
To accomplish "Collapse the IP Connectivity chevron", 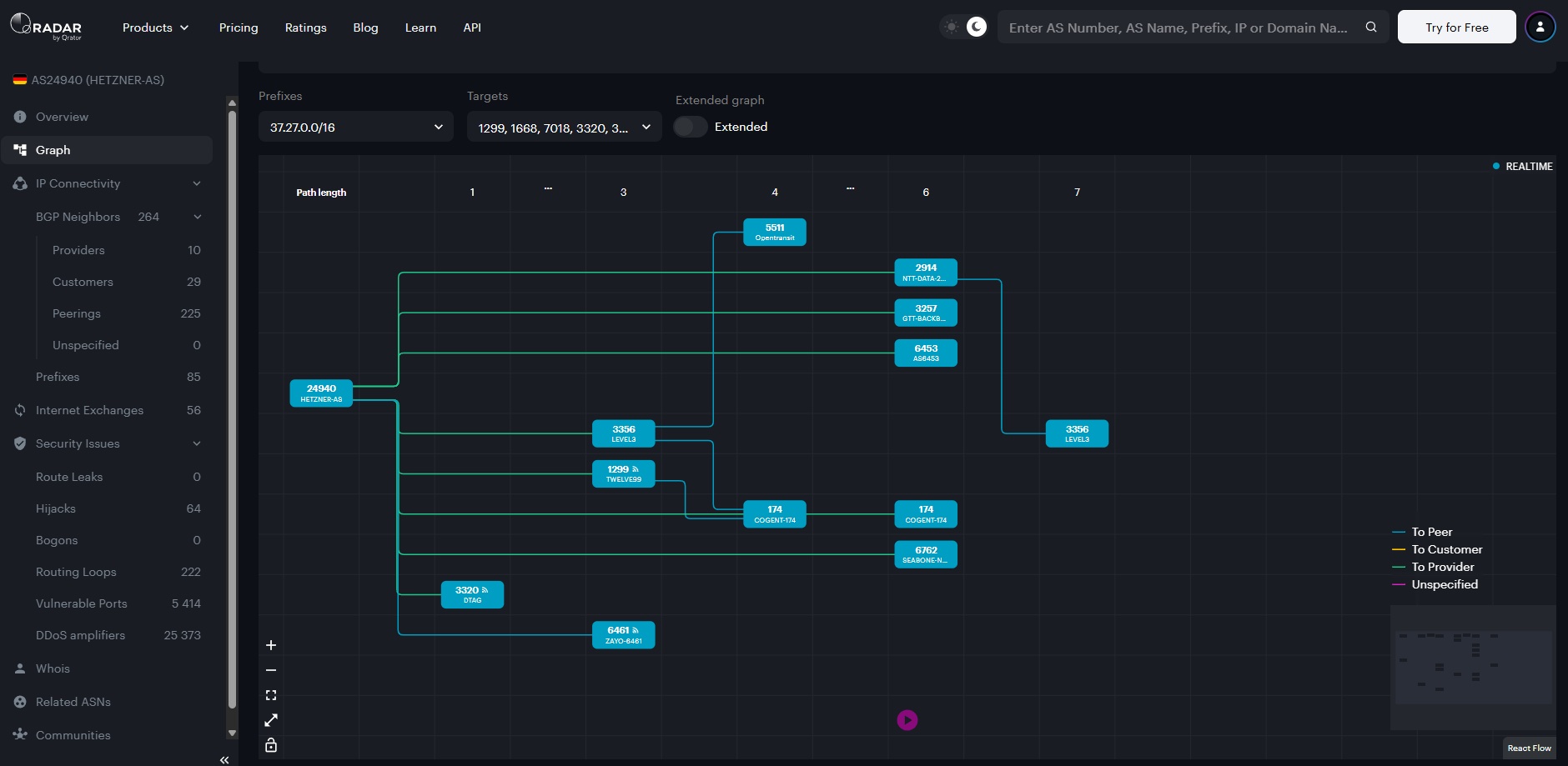I will (x=197, y=183).
